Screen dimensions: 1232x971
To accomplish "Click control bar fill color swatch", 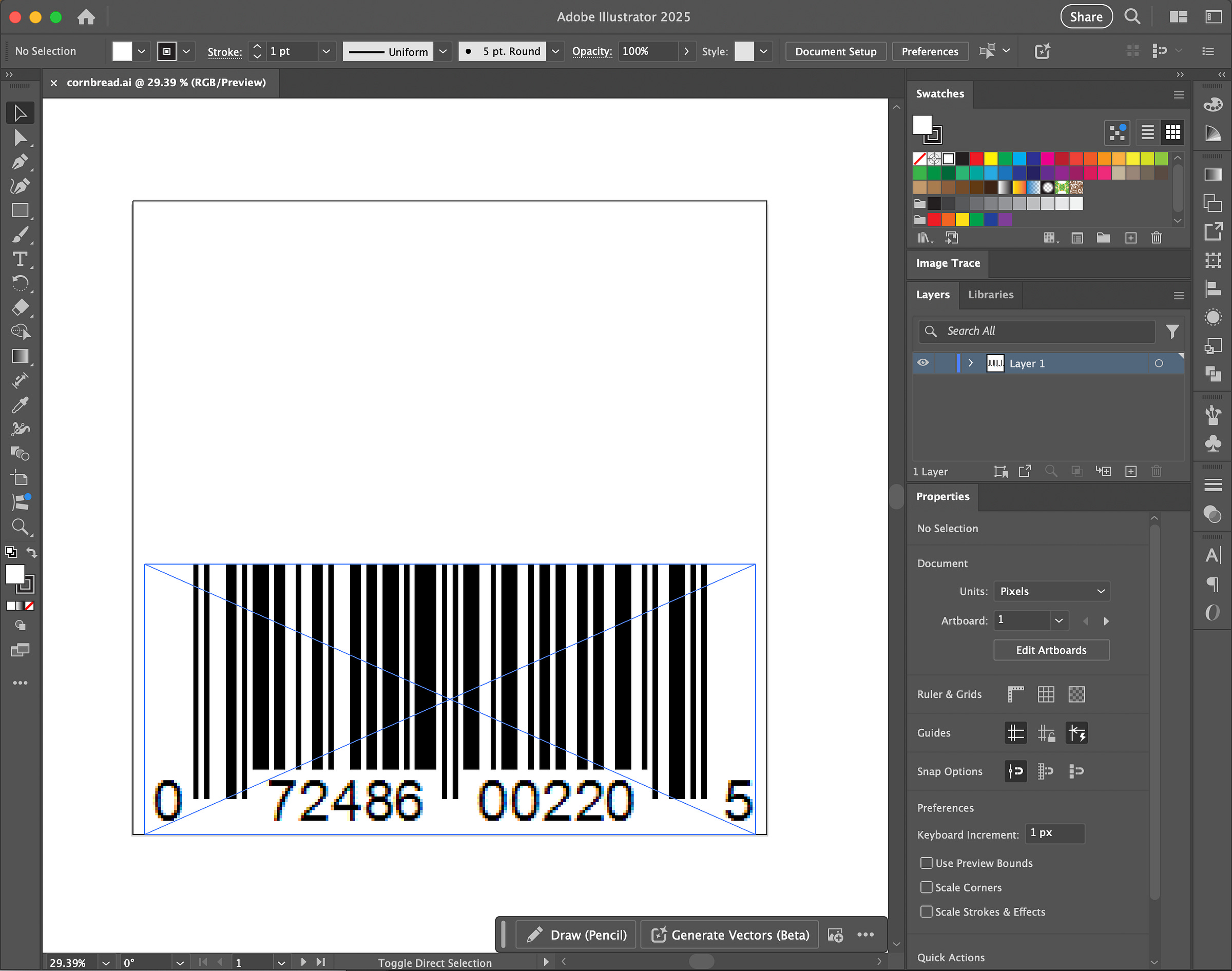I will click(x=122, y=51).
